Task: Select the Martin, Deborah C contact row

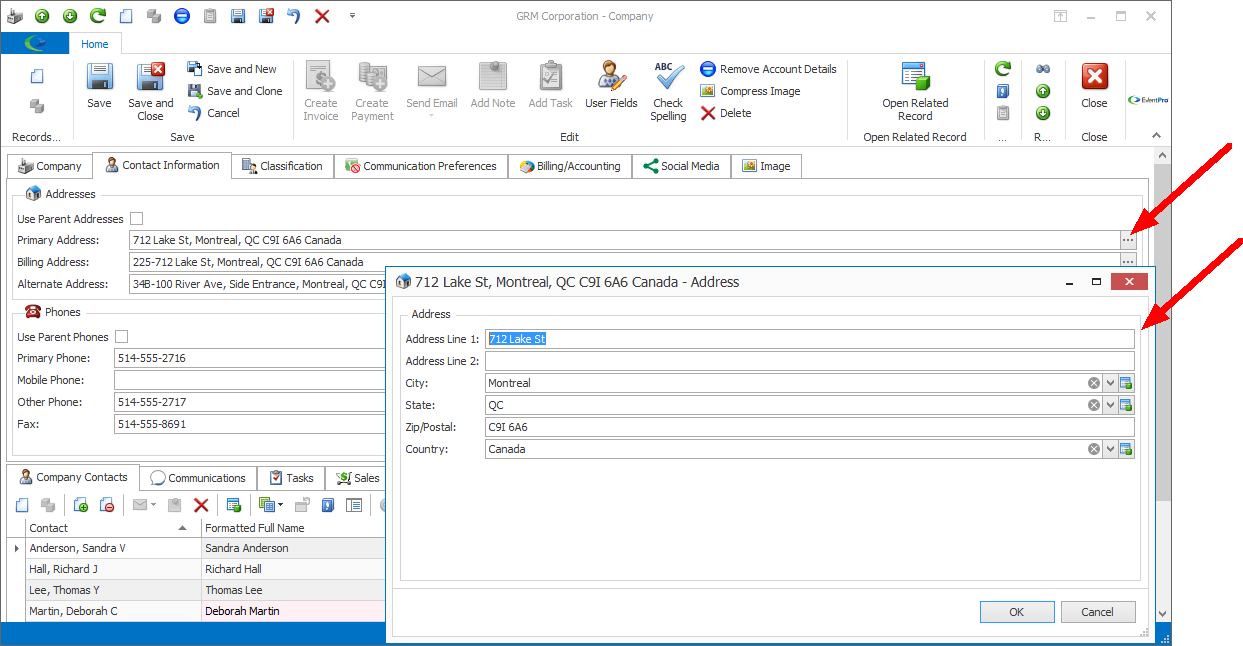Action: click(197, 611)
